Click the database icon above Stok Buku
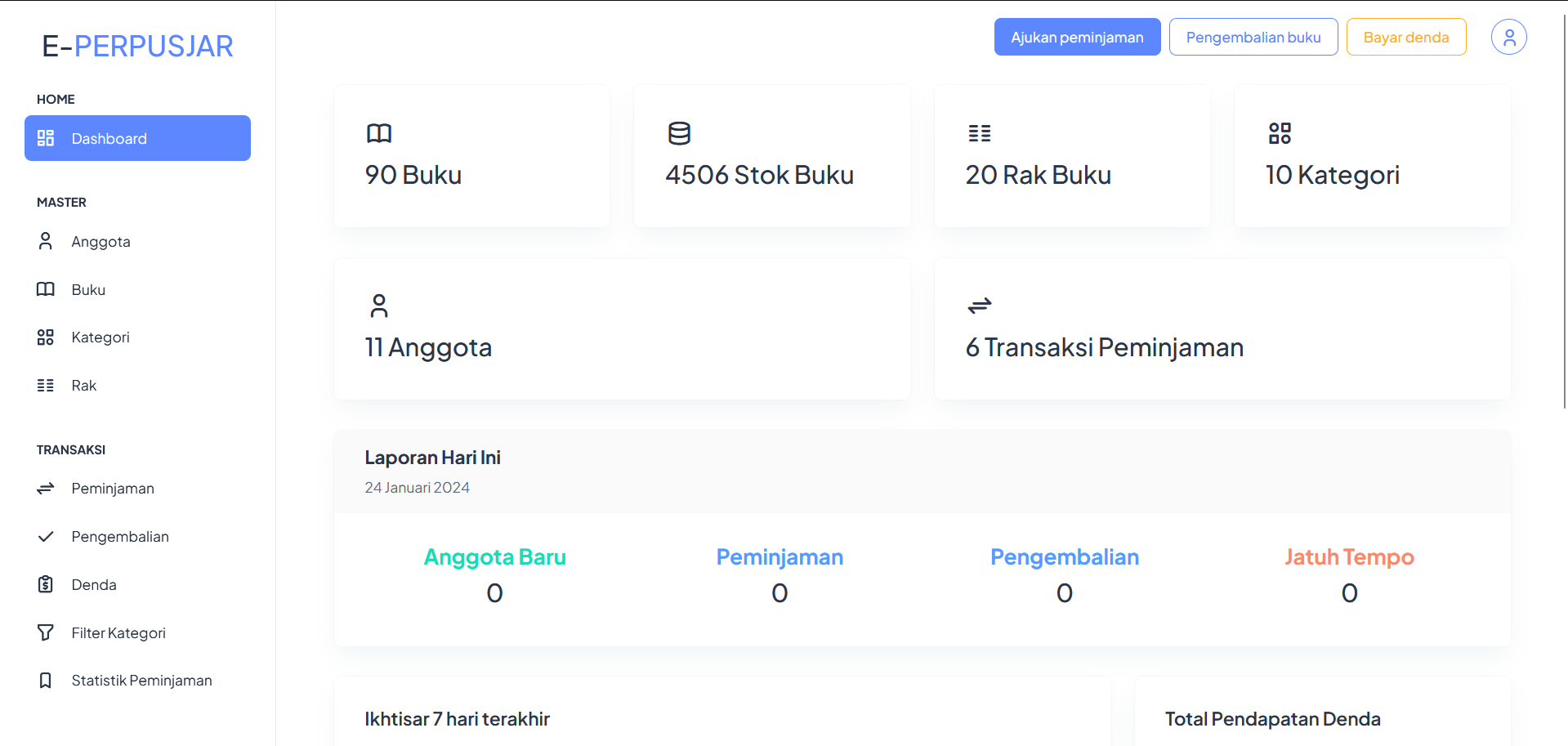Image resolution: width=1568 pixels, height=746 pixels. [679, 133]
